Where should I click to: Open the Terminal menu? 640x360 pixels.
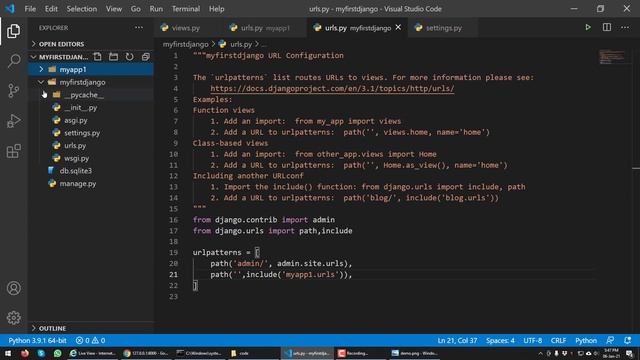(186, 9)
